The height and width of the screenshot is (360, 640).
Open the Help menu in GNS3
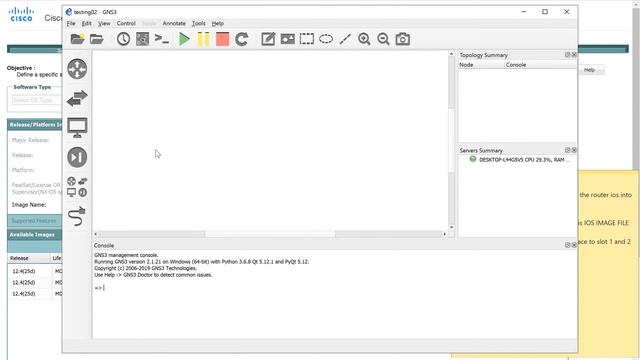click(x=218, y=24)
